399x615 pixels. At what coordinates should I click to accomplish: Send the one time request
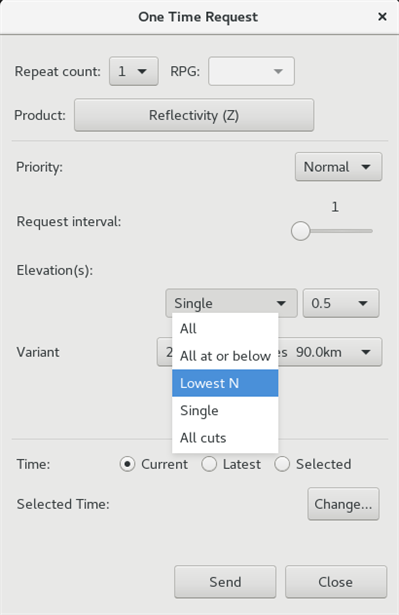(x=225, y=582)
